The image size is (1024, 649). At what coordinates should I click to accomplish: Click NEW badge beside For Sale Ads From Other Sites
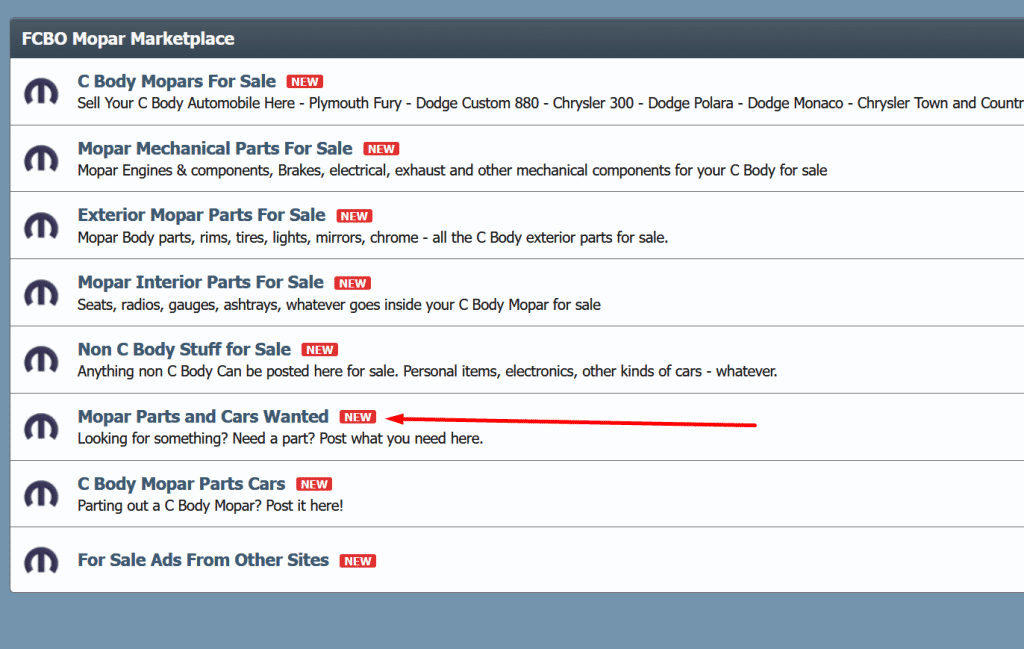tap(358, 561)
